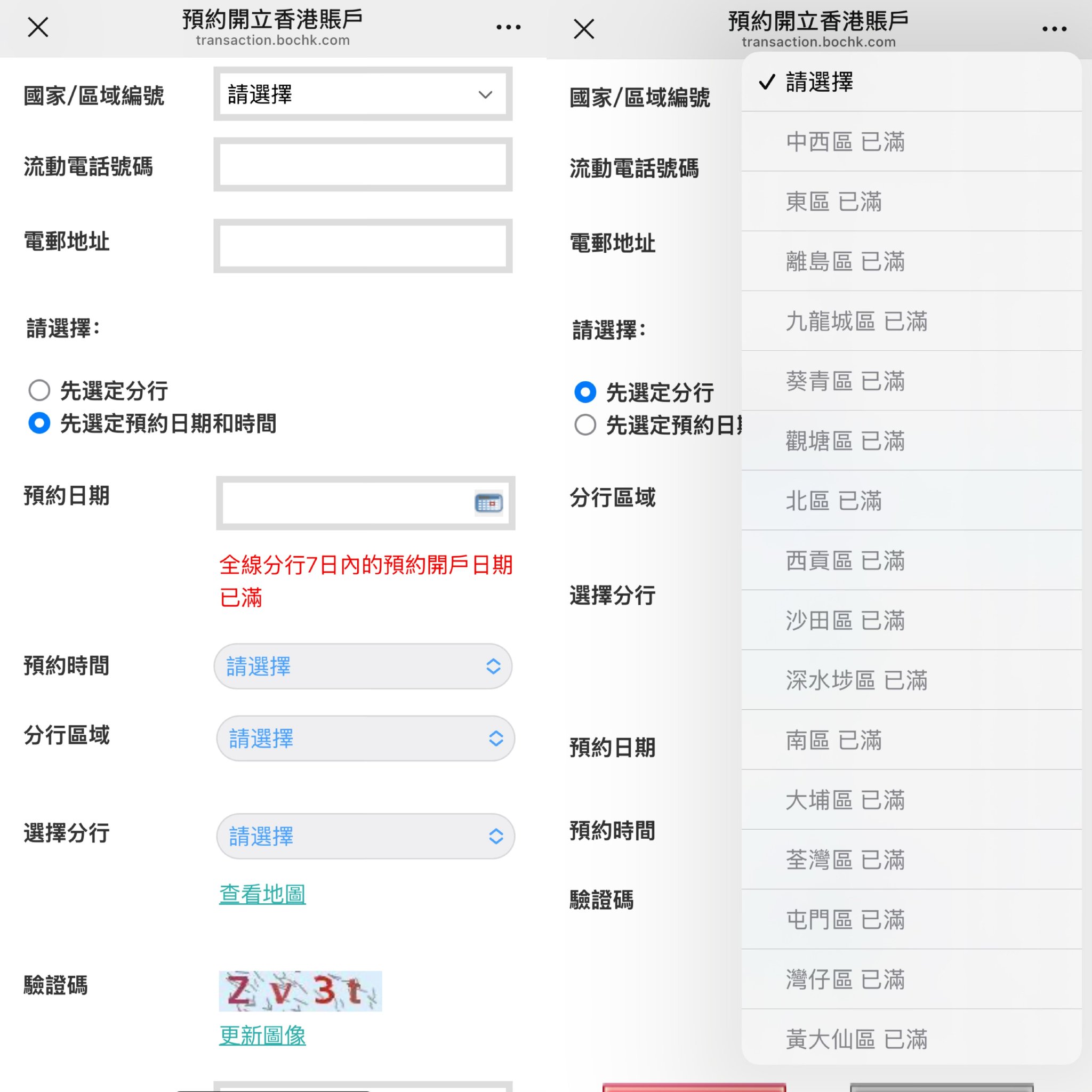Open the 分行區域 dropdown

(x=365, y=738)
